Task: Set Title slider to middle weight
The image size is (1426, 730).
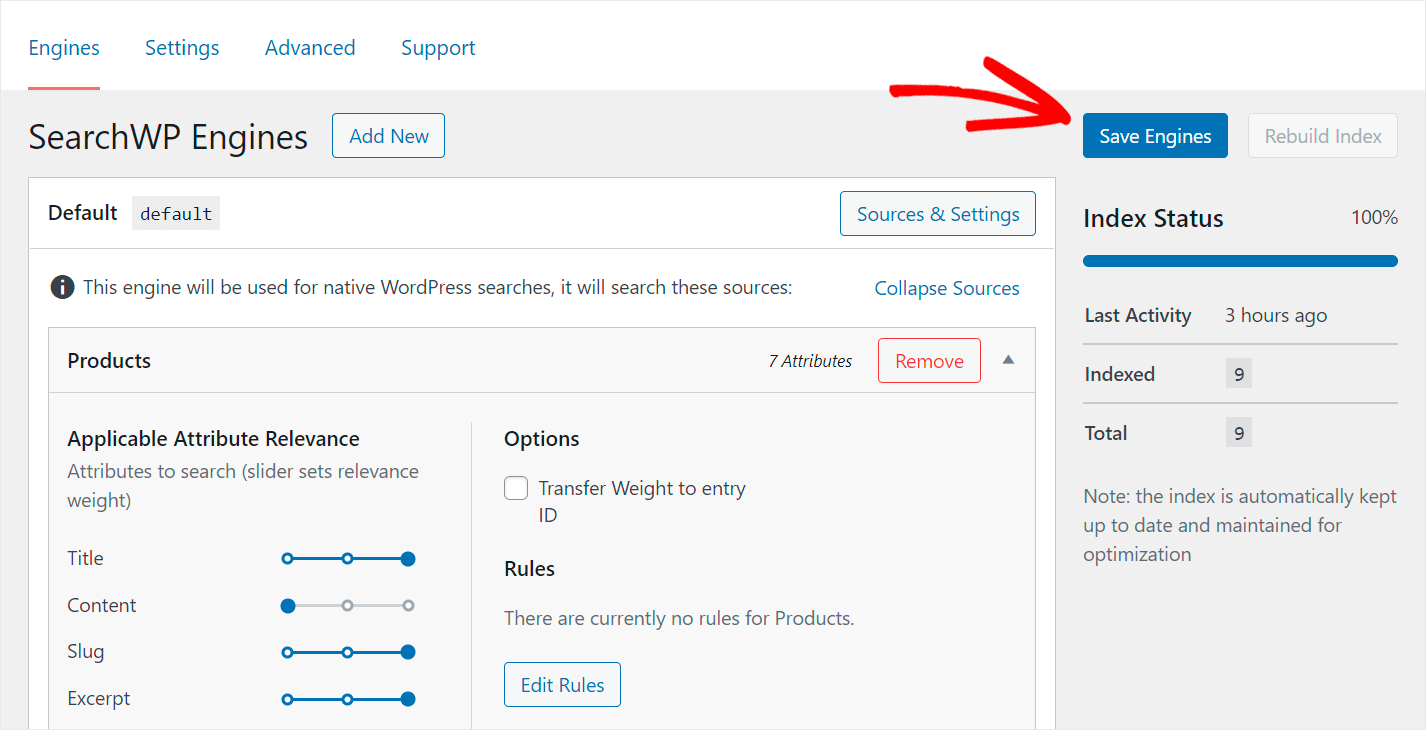Action: tap(347, 559)
